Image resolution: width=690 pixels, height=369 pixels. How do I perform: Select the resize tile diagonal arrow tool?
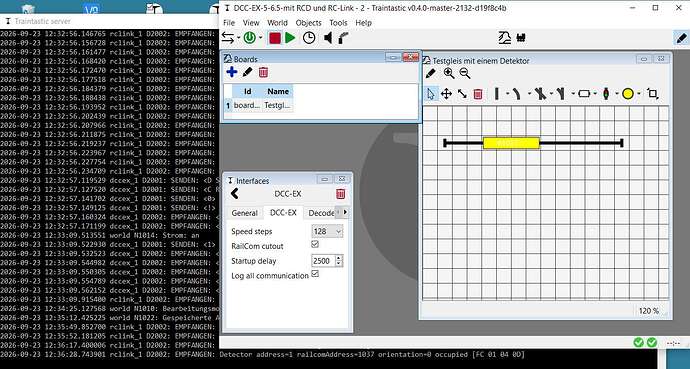462,94
